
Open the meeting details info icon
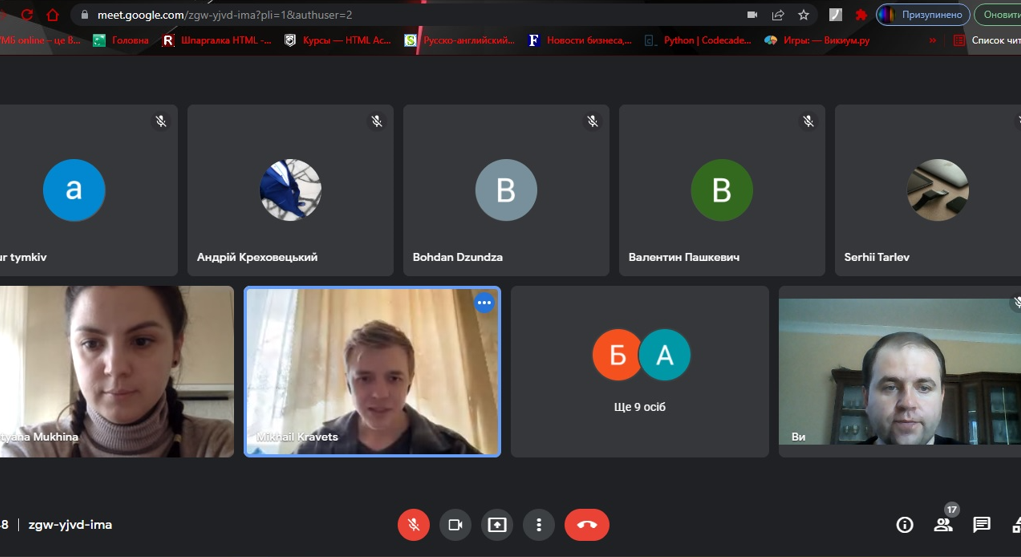(904, 525)
